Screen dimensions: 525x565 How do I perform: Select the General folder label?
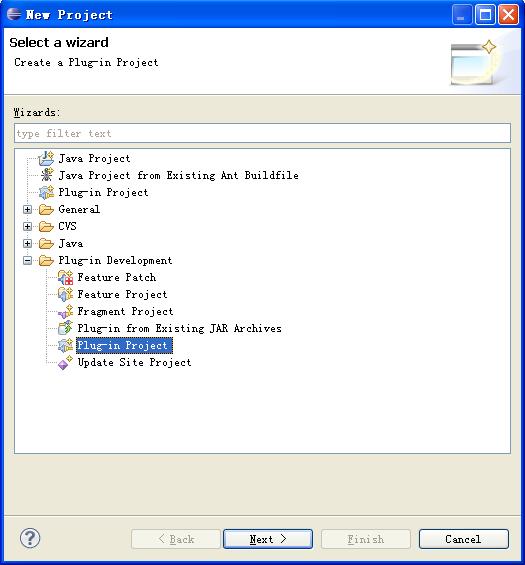[x=79, y=209]
